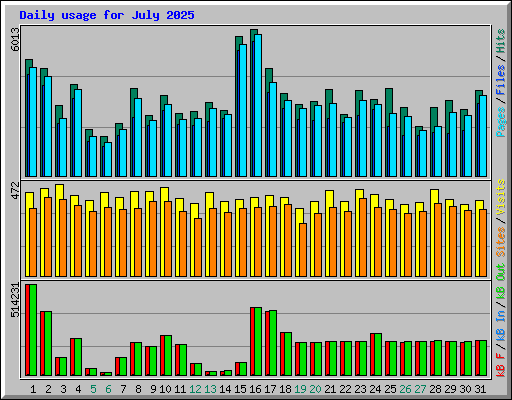
Task: Click the orange sites bar for day 3
Action: tap(63, 238)
